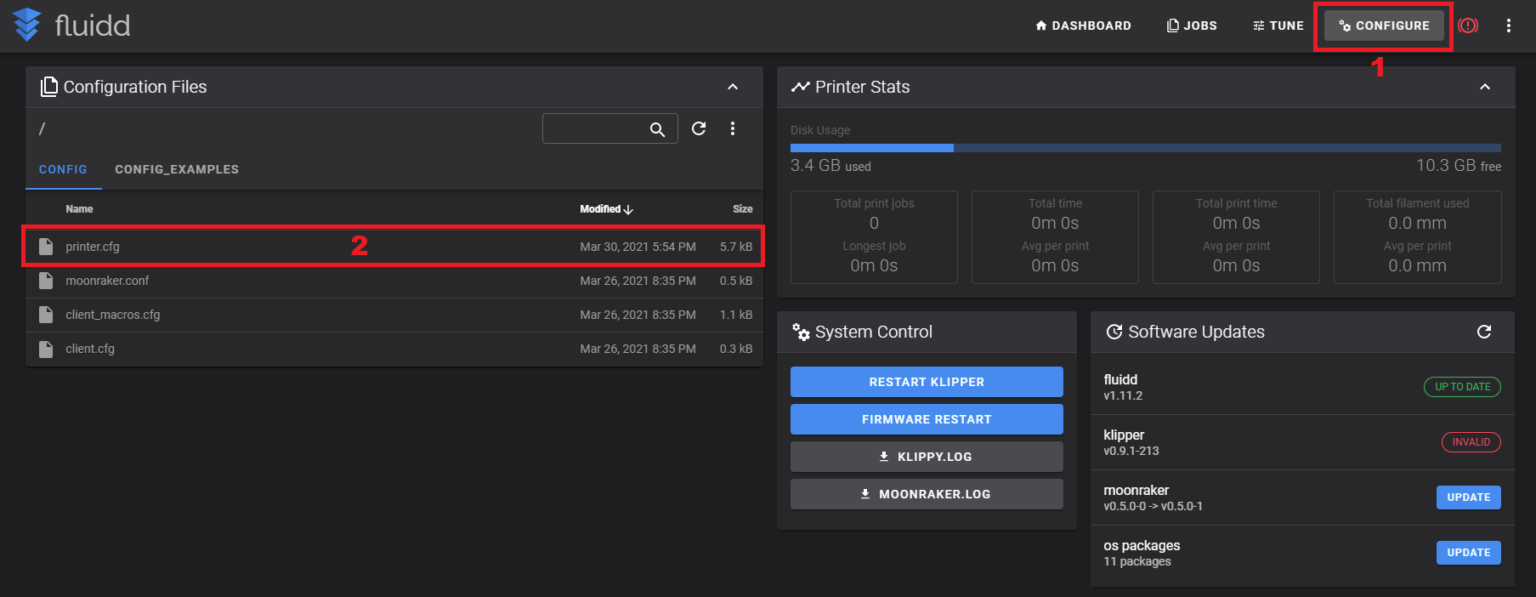Collapse the Configuration Files panel
The image size is (1536, 597).
tap(732, 87)
